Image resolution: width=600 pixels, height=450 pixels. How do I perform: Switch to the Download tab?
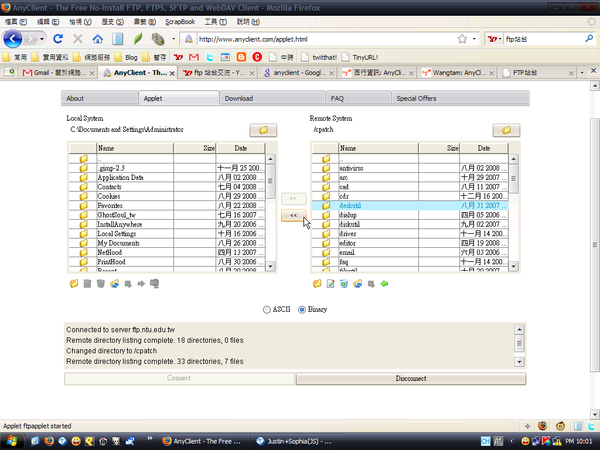tap(272, 98)
